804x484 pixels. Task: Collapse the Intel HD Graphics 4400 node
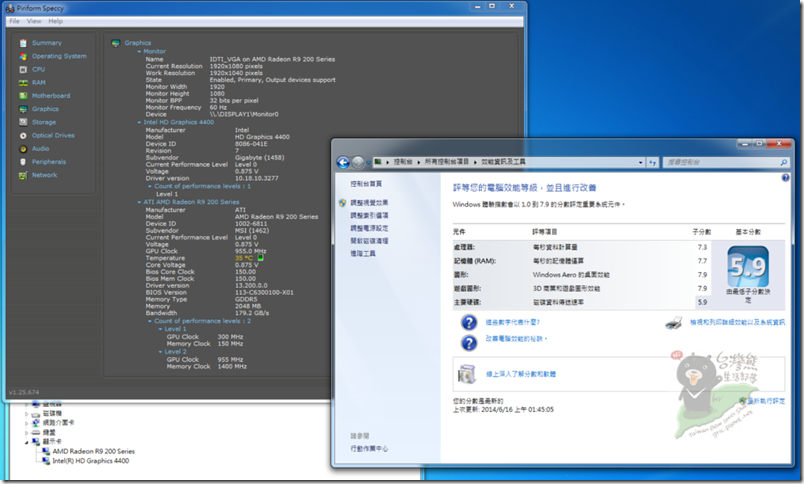coord(139,123)
